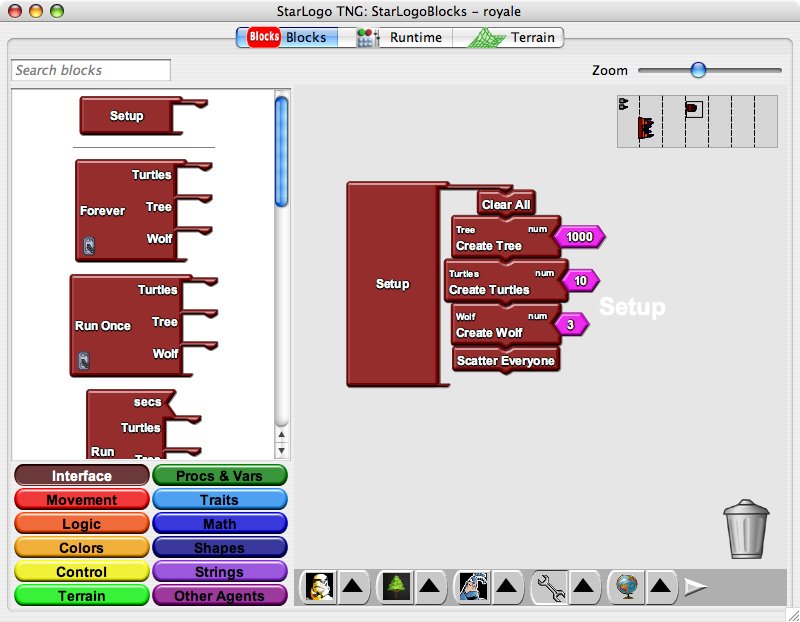Select the green Terrain category button

tap(82, 595)
